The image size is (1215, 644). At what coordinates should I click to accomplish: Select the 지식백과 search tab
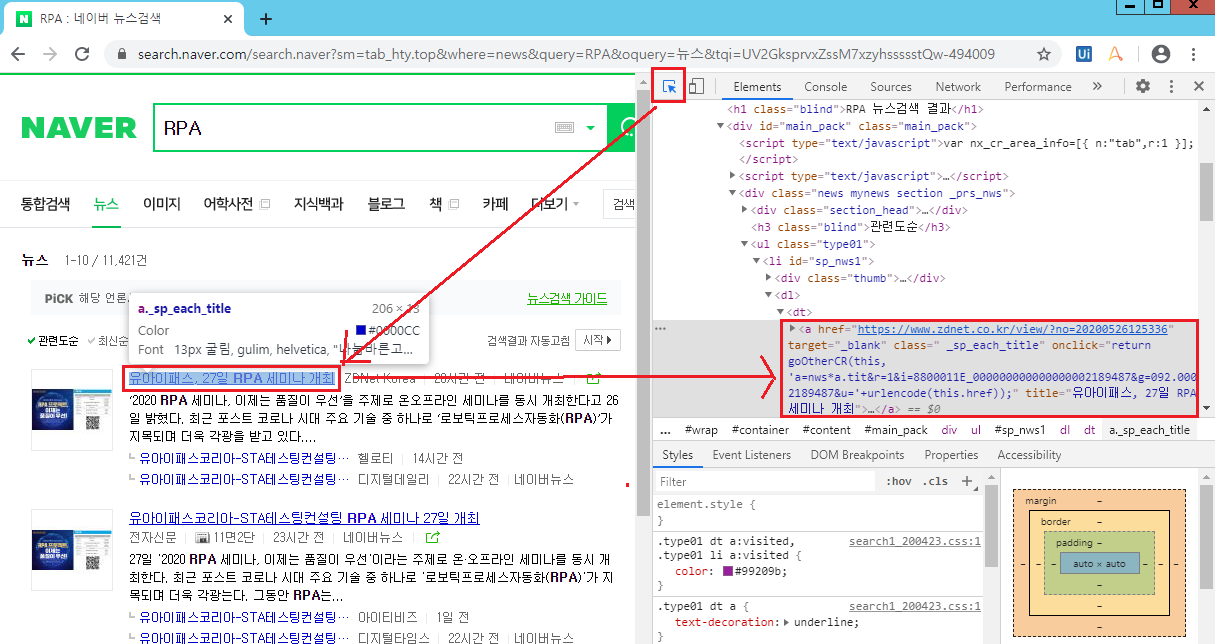click(x=318, y=204)
